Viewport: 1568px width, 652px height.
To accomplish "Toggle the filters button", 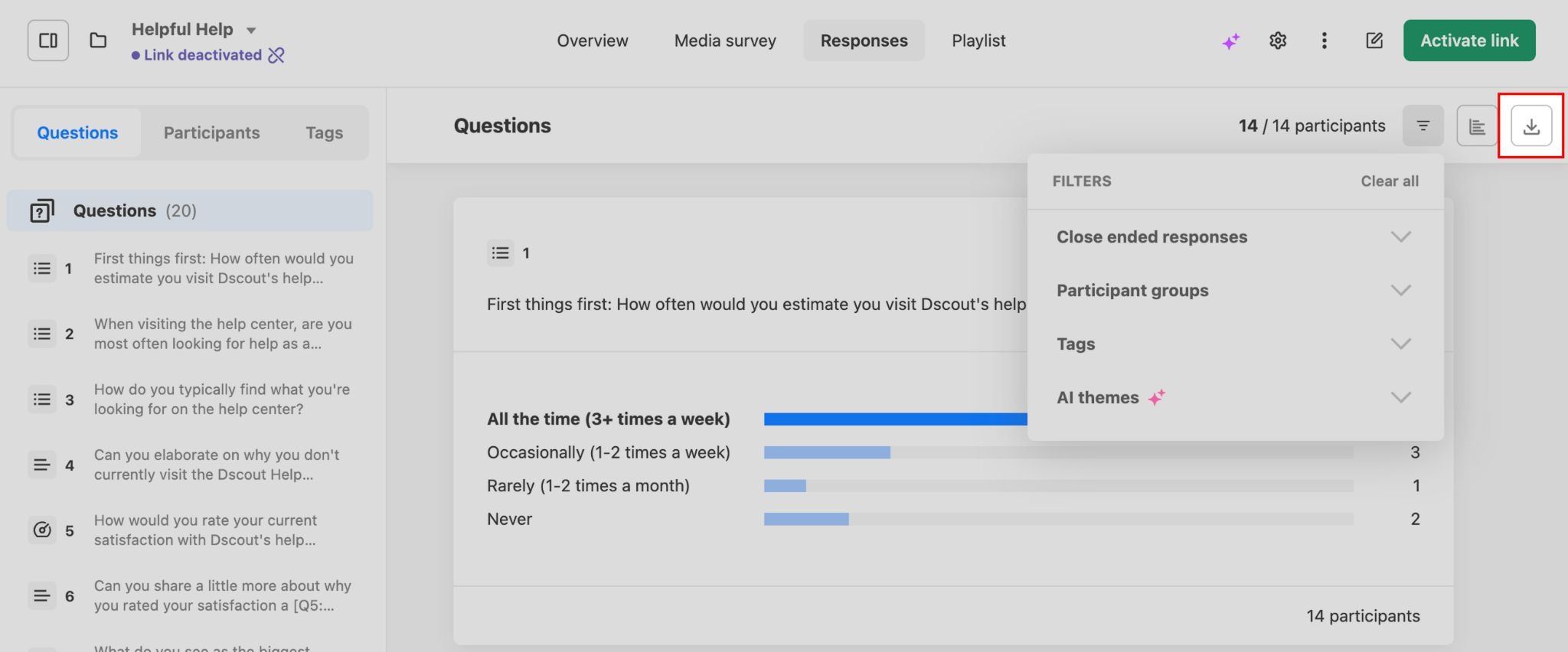I will (1423, 126).
